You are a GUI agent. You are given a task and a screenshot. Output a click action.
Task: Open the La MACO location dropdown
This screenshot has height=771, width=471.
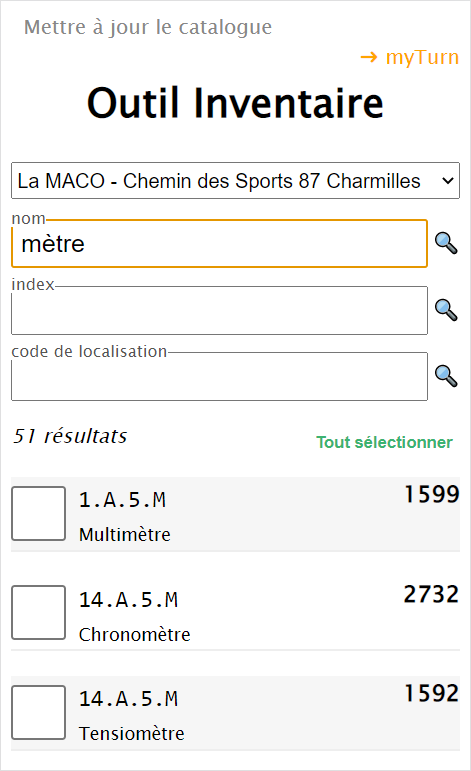click(236, 180)
